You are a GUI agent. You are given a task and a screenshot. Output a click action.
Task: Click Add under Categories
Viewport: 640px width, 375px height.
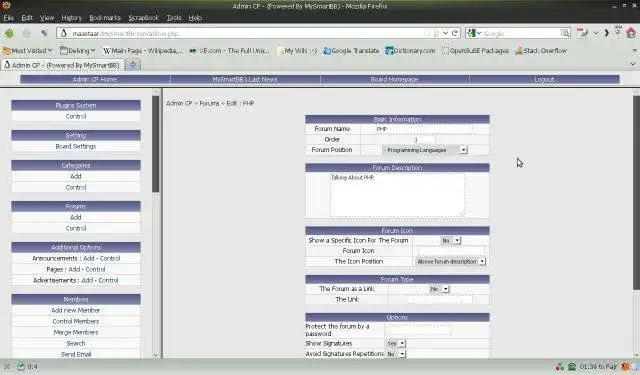[76, 176]
